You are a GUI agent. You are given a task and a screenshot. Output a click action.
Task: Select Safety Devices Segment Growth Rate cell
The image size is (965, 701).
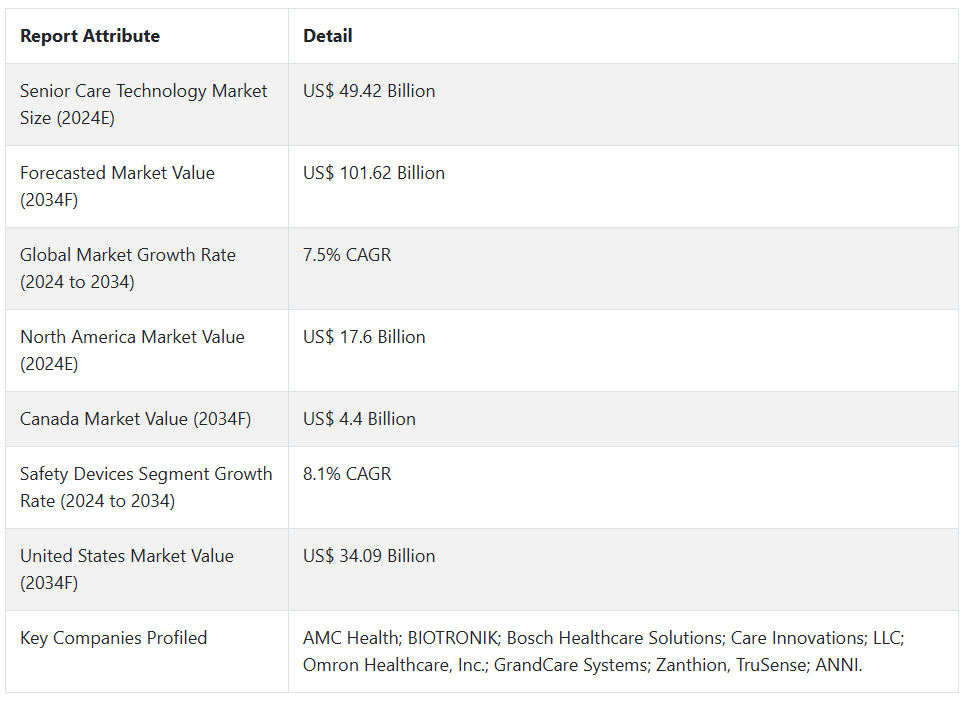[147, 487]
